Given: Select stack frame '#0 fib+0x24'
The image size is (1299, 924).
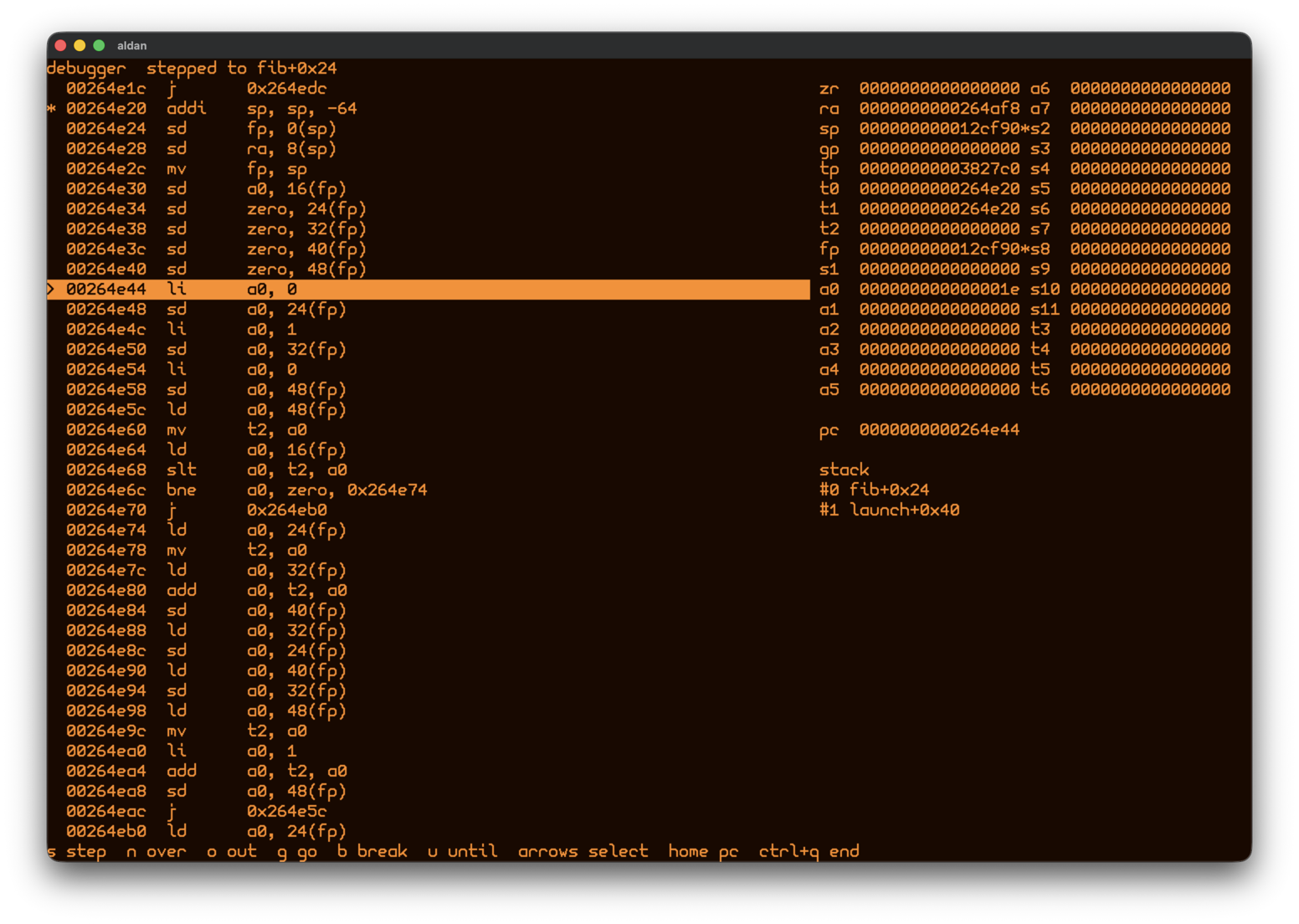Looking at the screenshot, I should pyautogui.click(x=874, y=490).
